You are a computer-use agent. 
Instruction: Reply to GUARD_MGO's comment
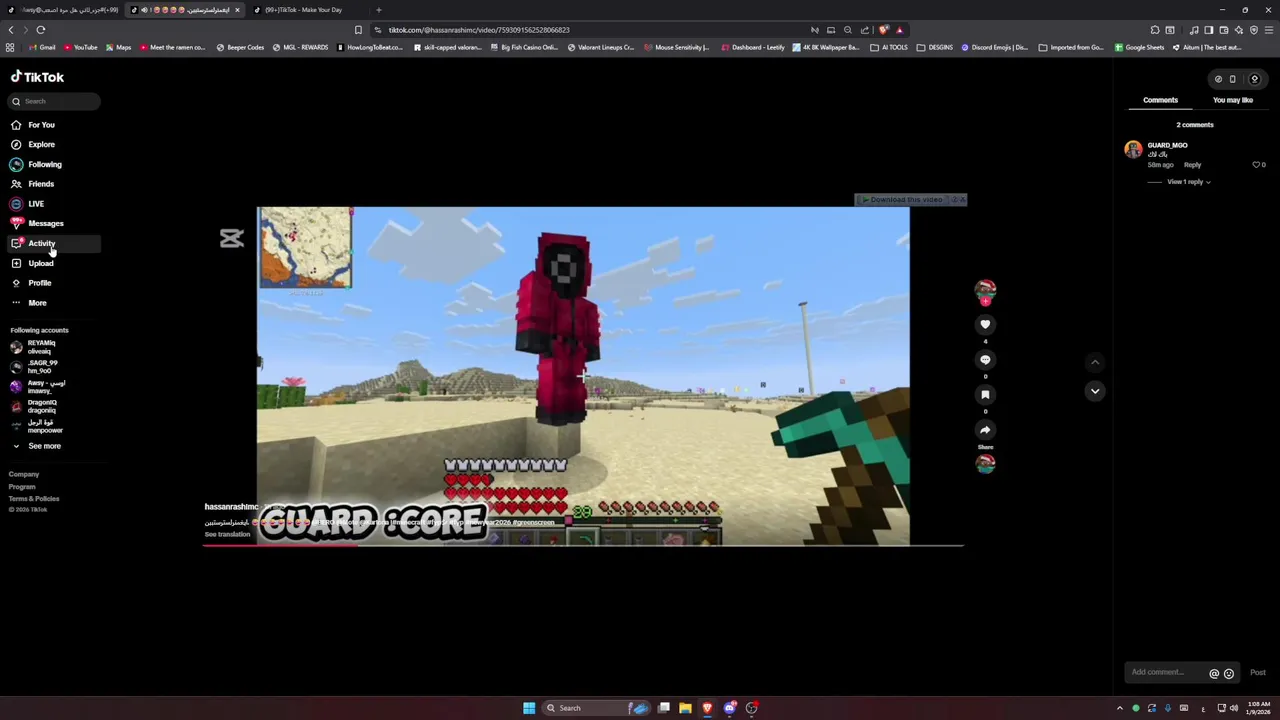coord(1192,165)
